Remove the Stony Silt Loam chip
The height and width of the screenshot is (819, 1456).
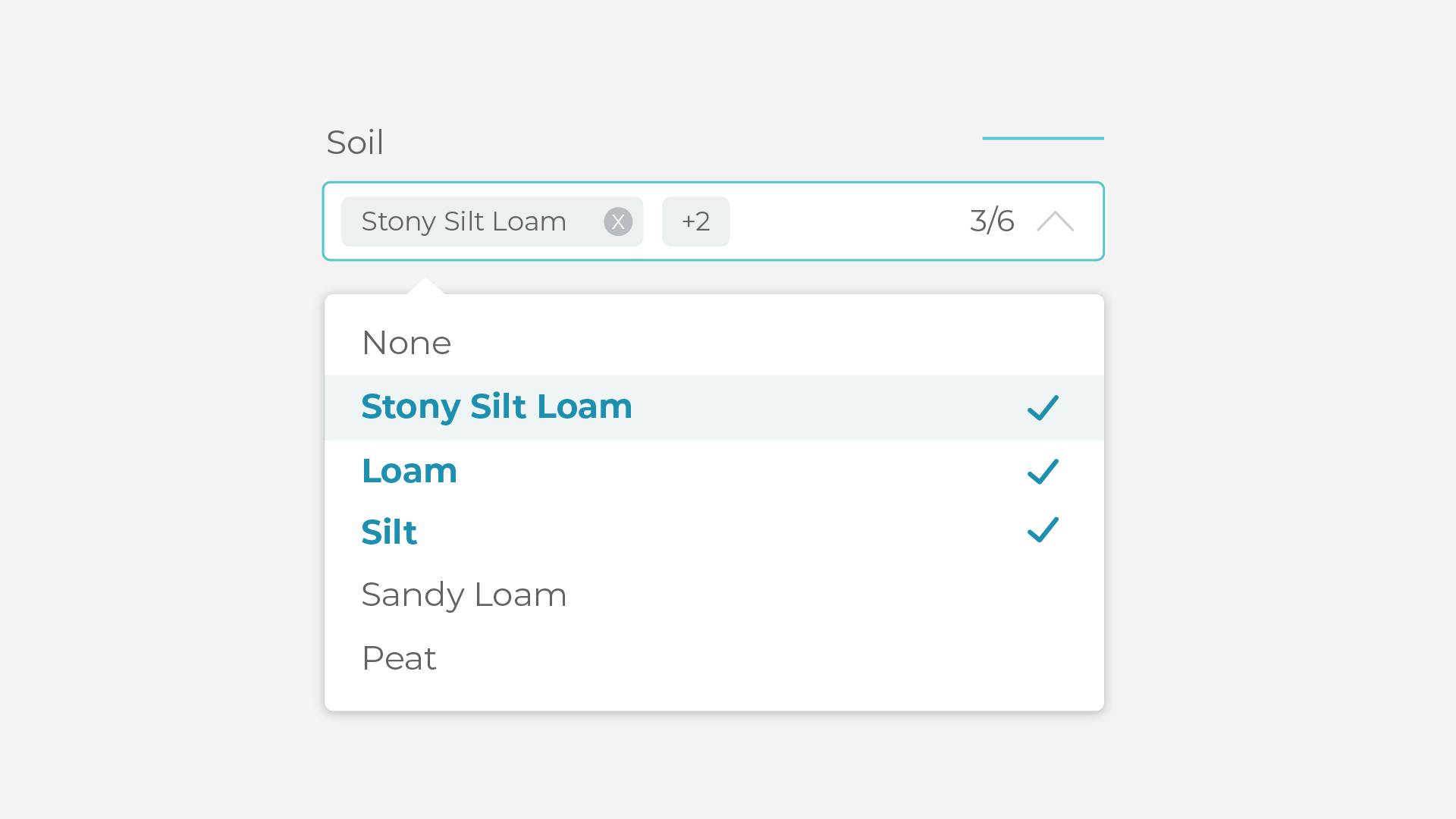(x=618, y=221)
